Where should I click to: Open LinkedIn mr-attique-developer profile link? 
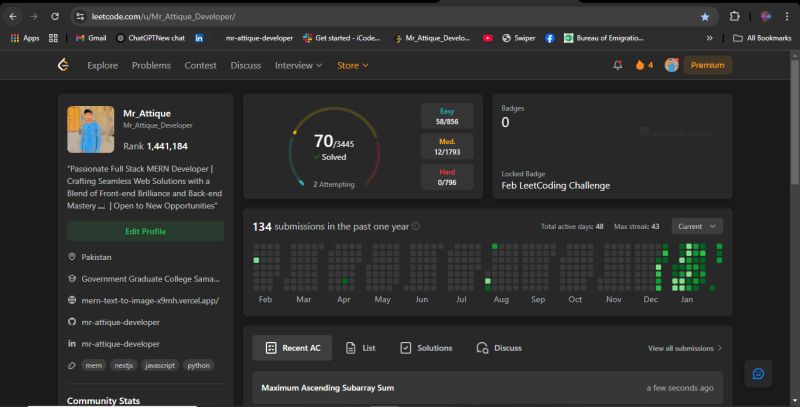[120, 344]
